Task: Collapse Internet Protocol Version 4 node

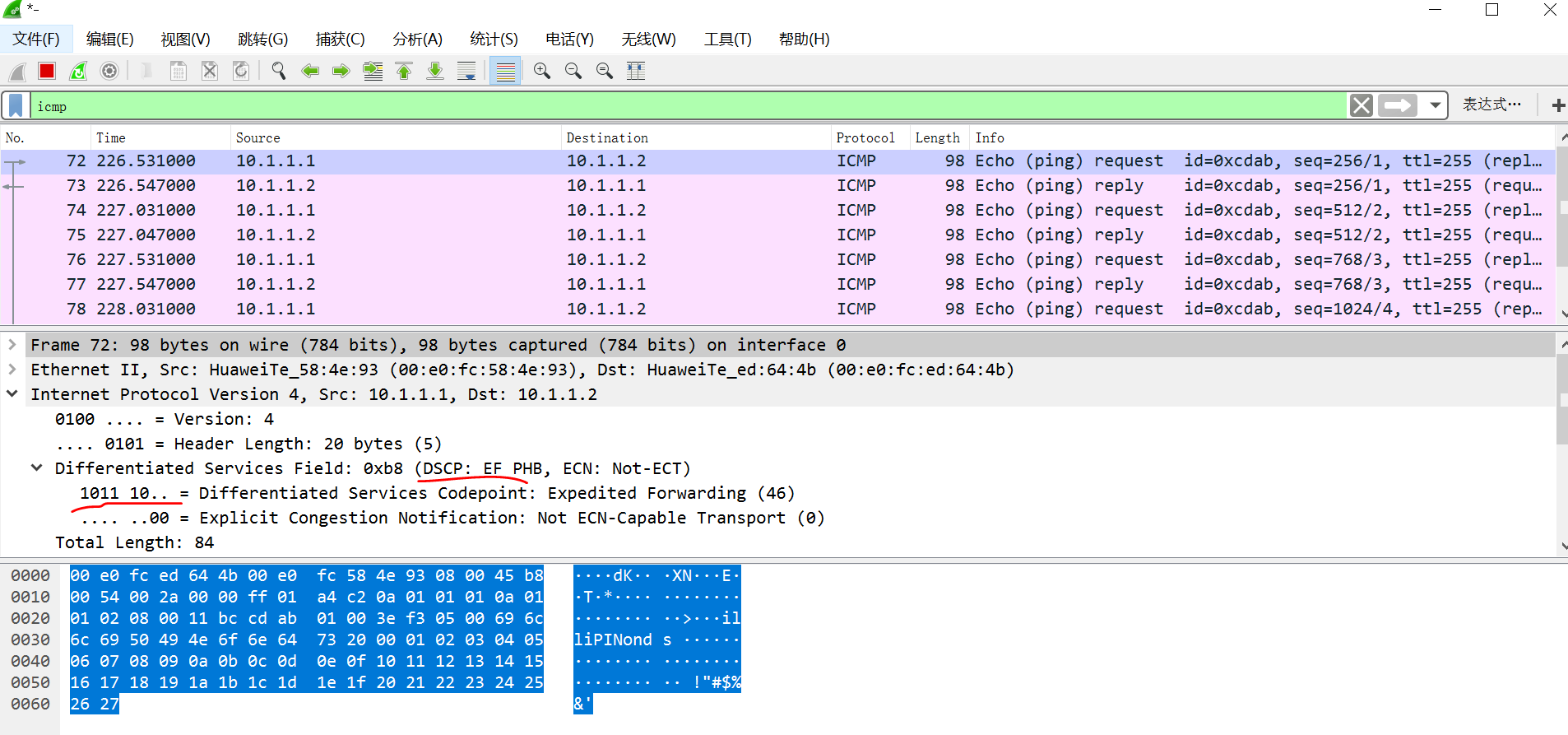Action: [x=12, y=394]
